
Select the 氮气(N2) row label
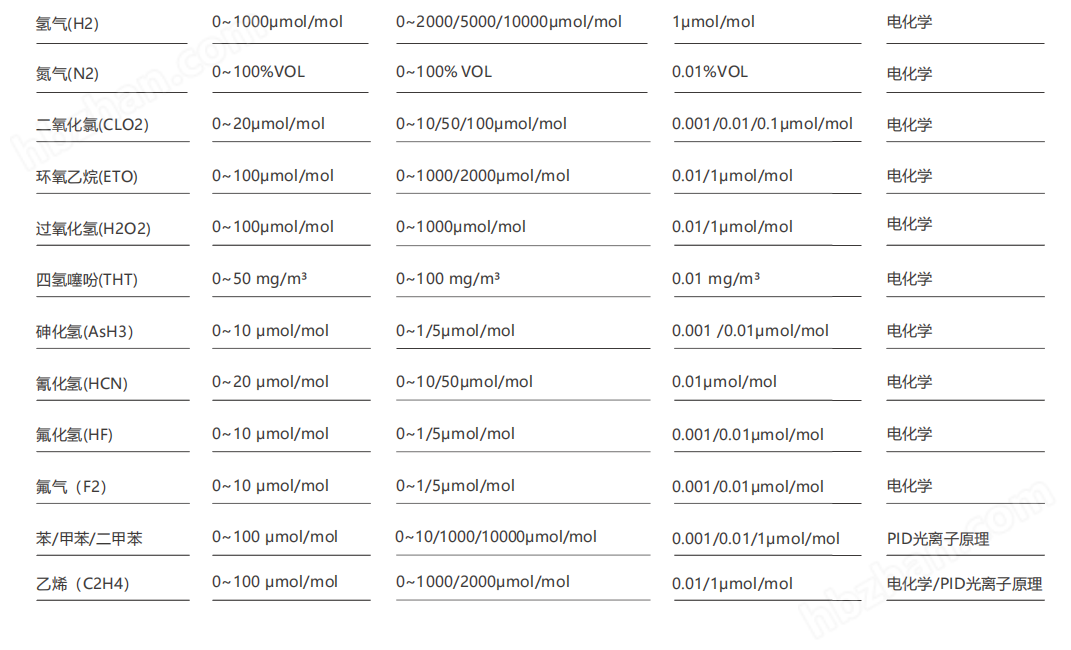[67, 74]
